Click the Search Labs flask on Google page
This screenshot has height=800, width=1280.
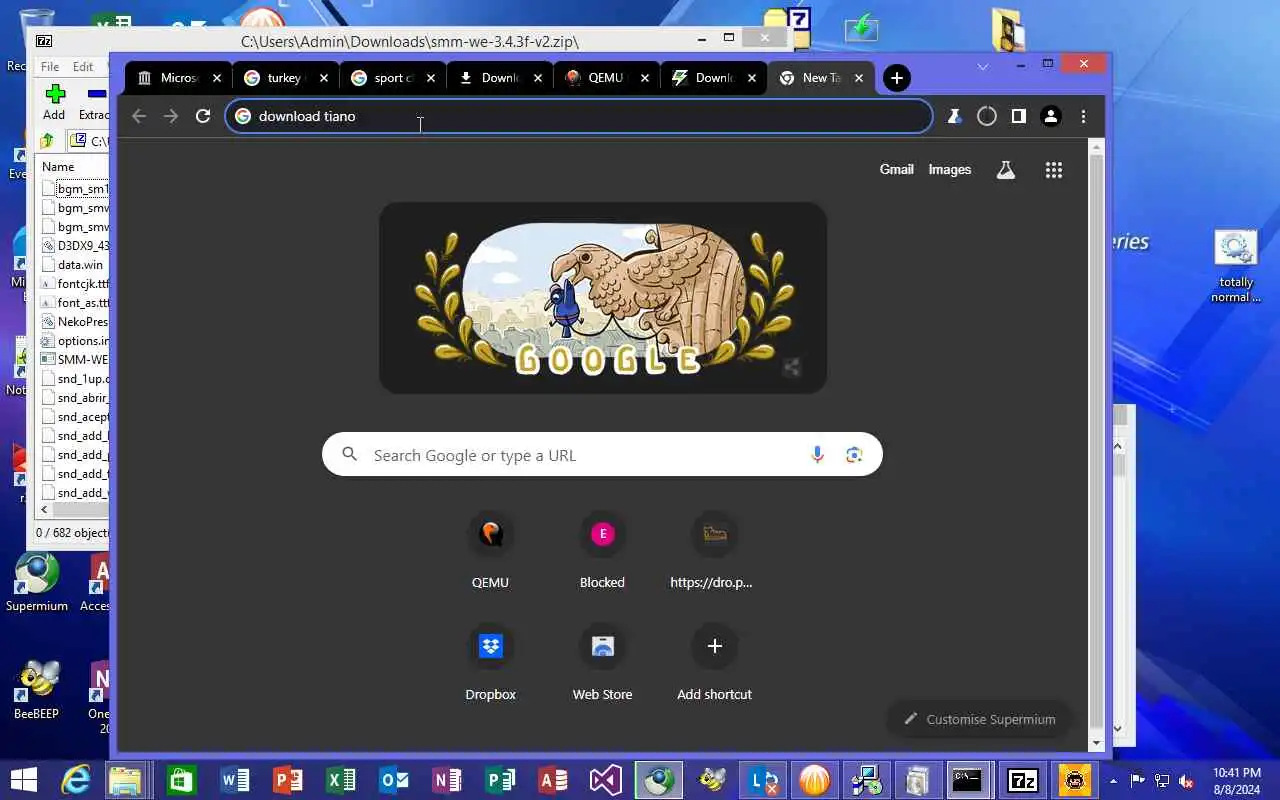point(1006,170)
